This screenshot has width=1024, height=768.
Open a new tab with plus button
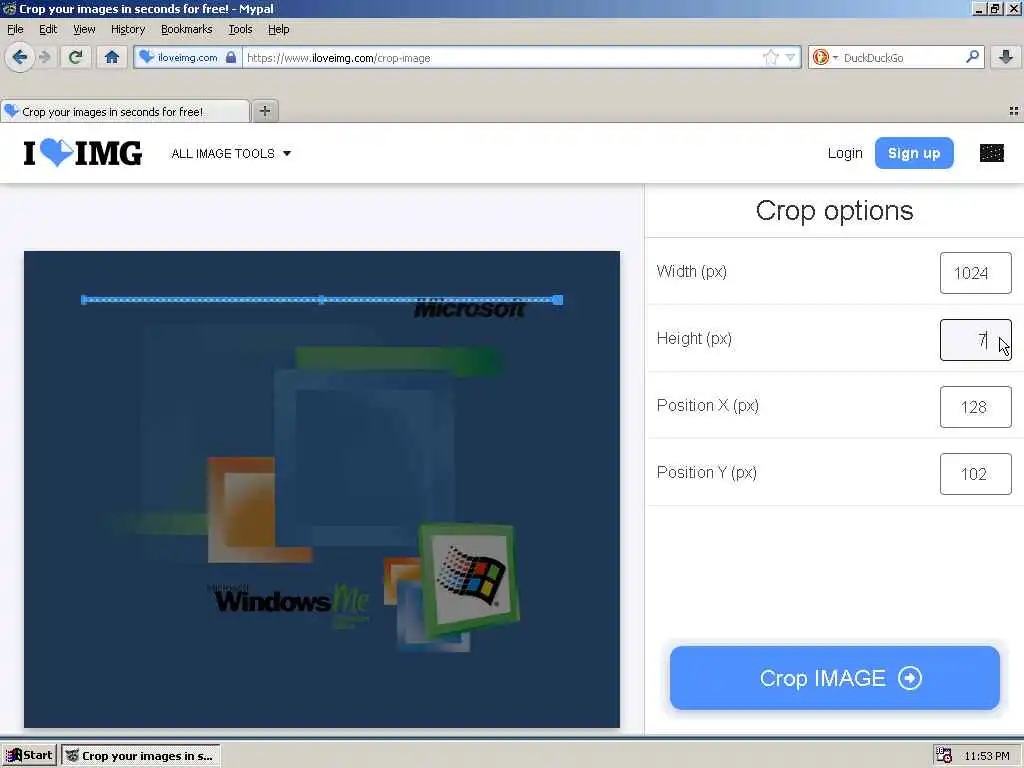[x=264, y=111]
